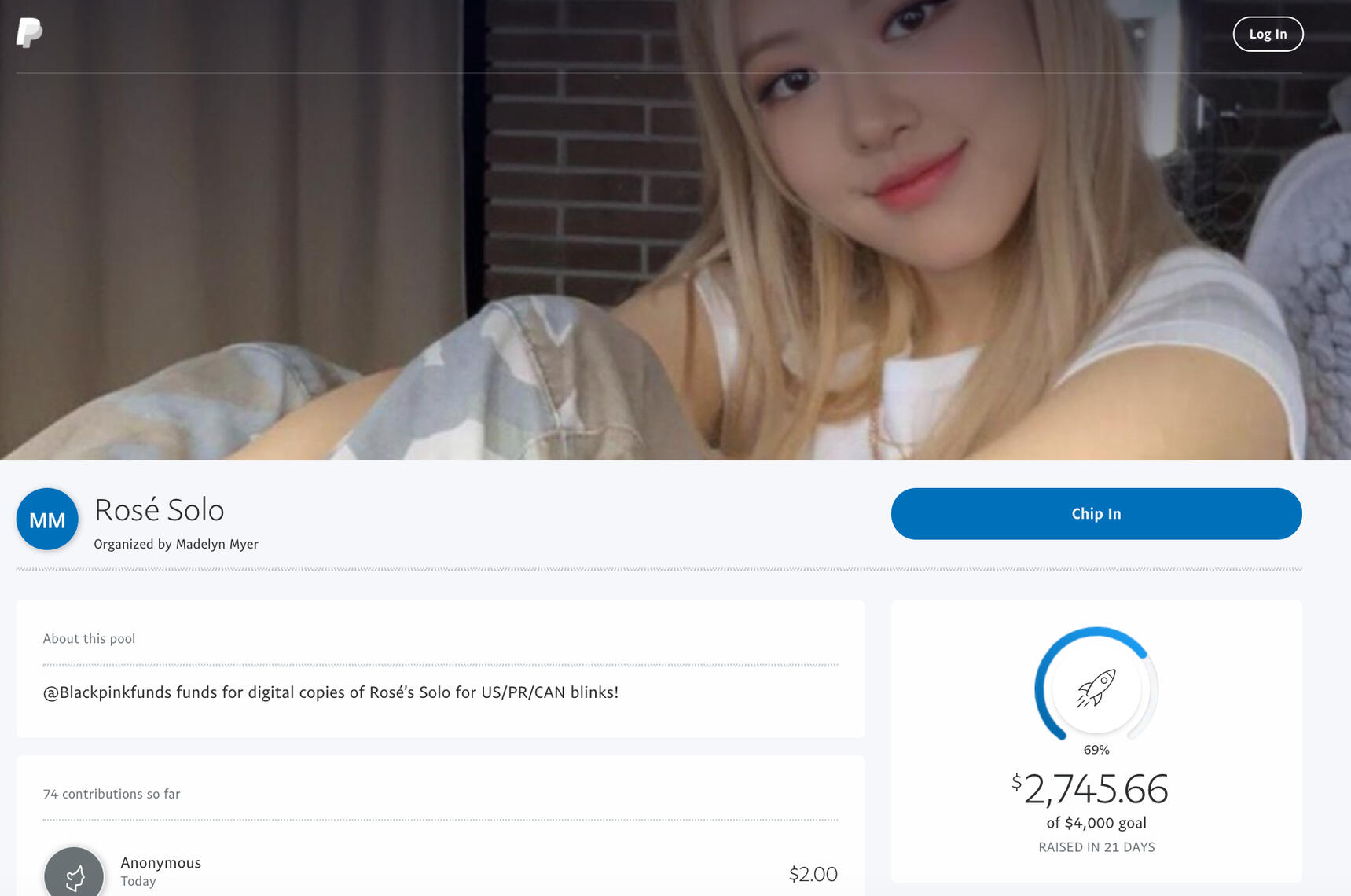Click the $2,745.66 raised amount
The height and width of the screenshot is (896, 1351).
coord(1092,789)
